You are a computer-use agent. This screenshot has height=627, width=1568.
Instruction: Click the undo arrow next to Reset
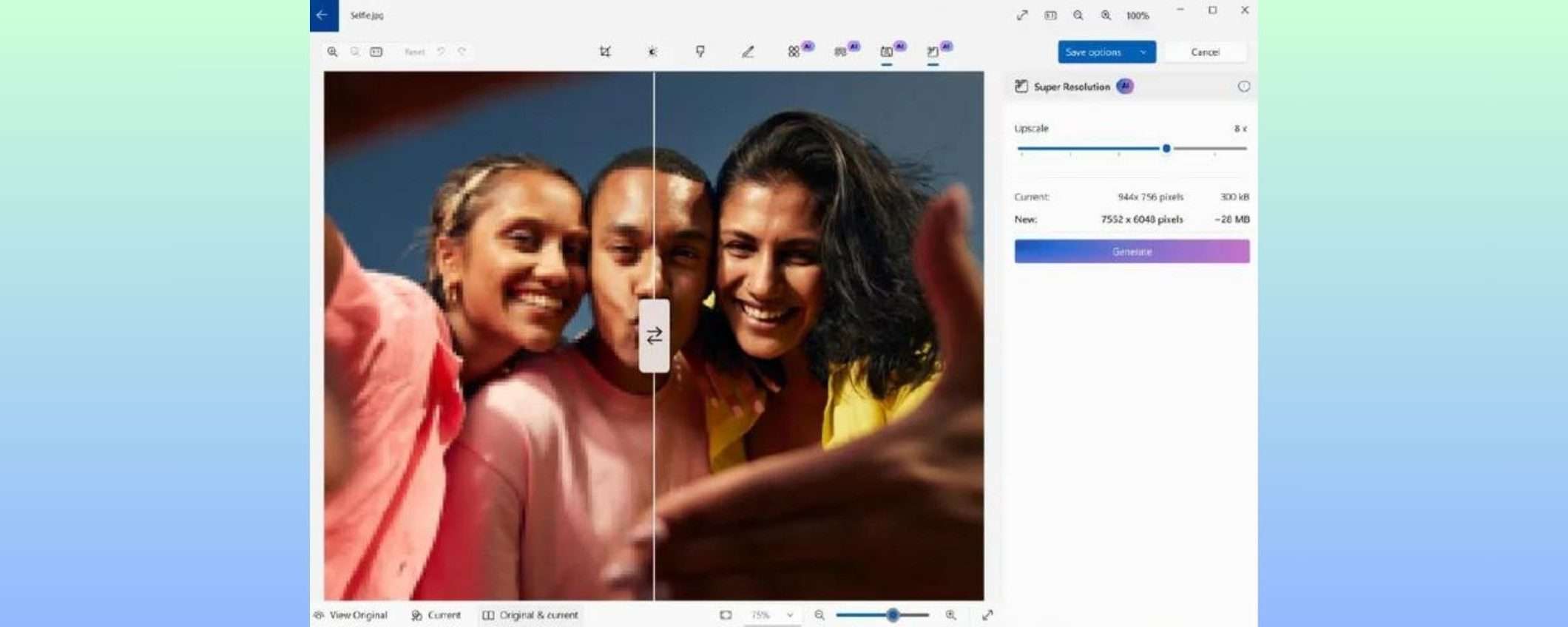click(441, 52)
